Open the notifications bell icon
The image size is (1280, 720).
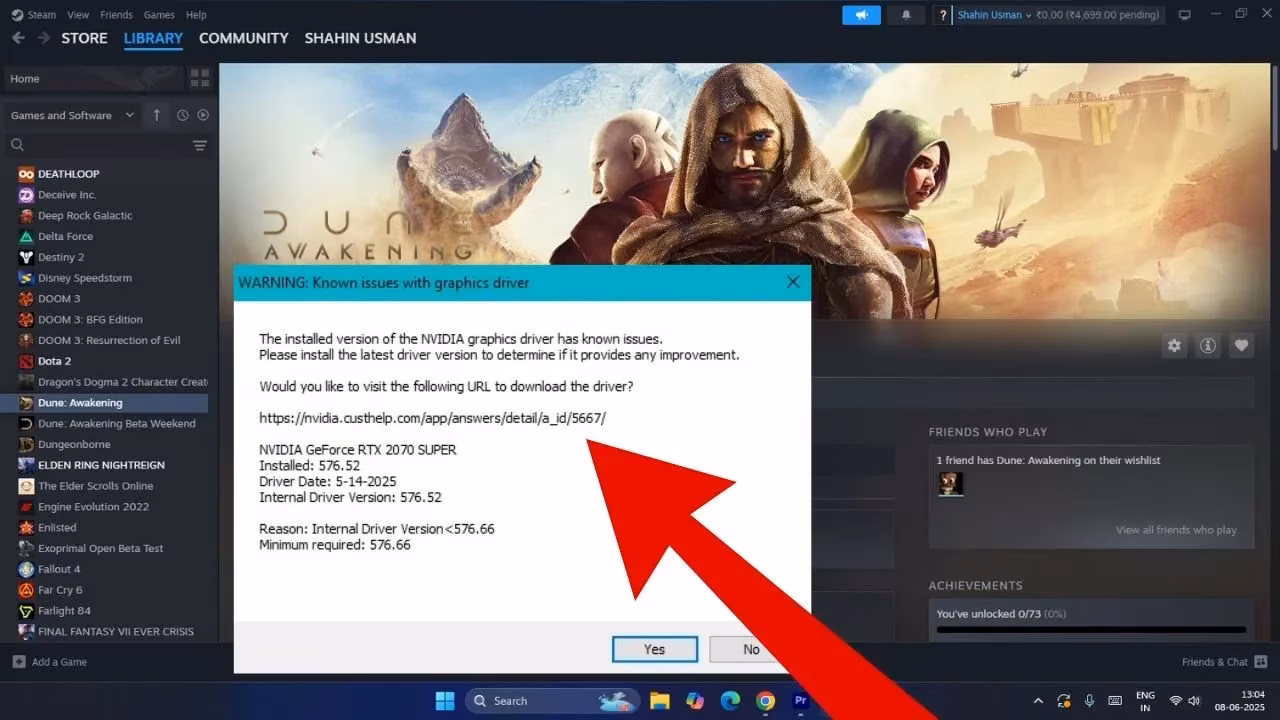[906, 14]
